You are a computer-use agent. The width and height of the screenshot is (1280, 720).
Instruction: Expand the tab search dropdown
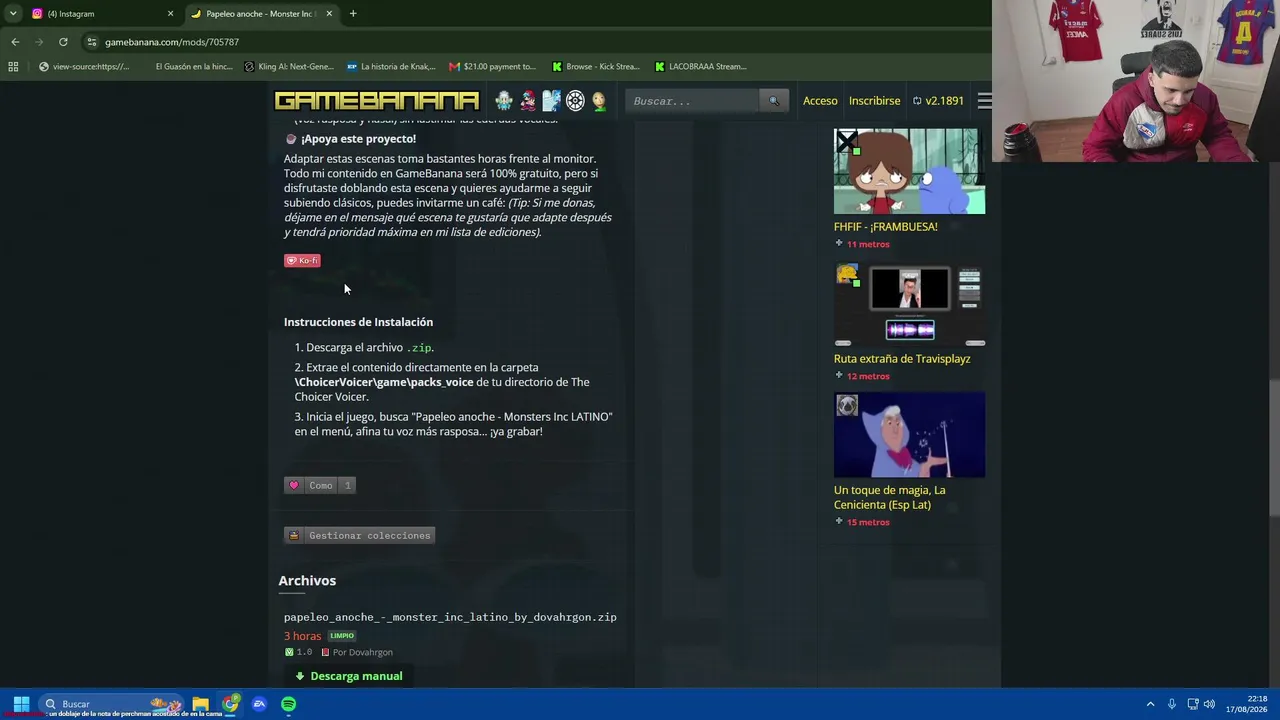[12, 14]
